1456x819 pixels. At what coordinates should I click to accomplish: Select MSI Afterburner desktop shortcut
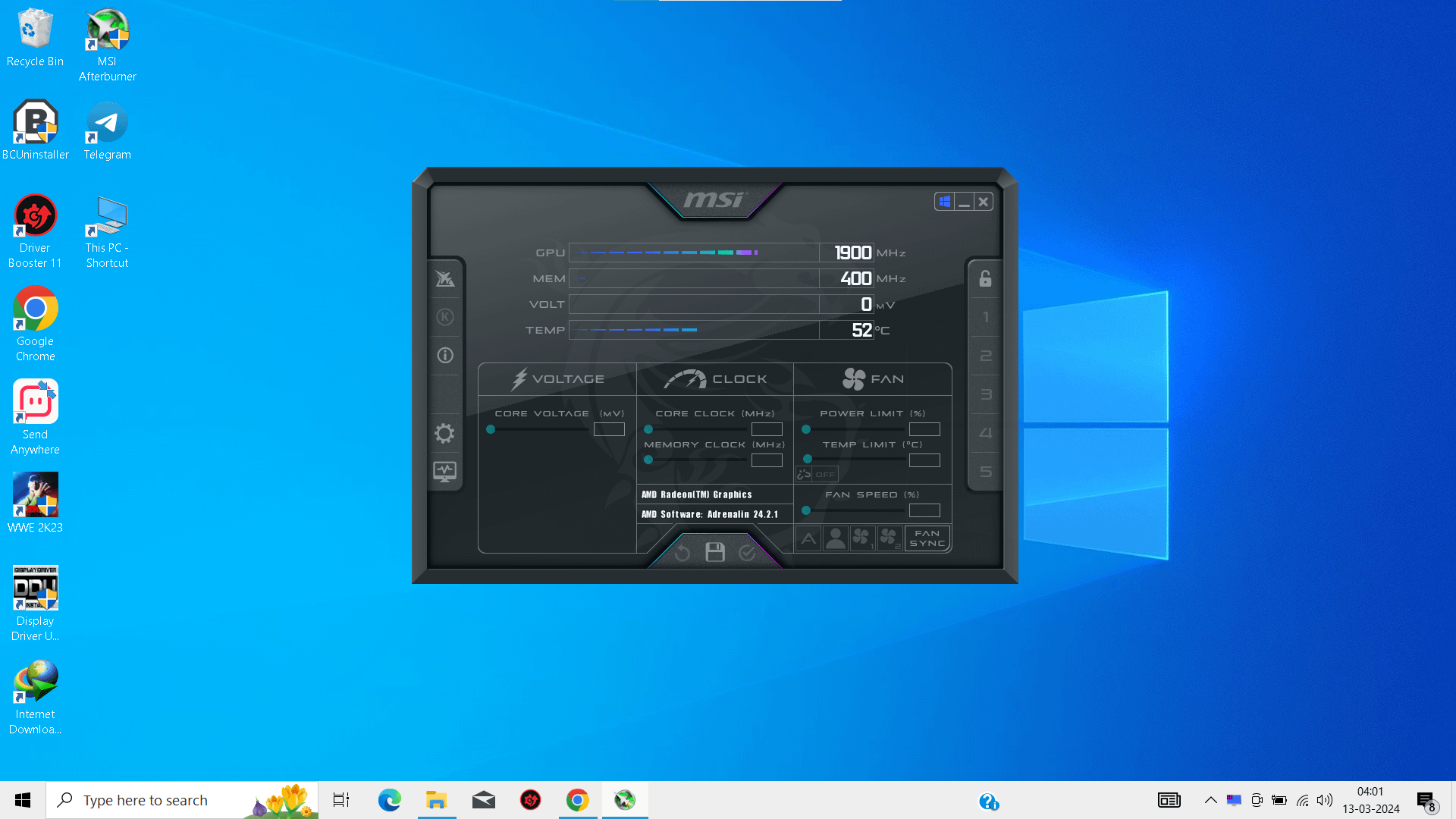[107, 45]
